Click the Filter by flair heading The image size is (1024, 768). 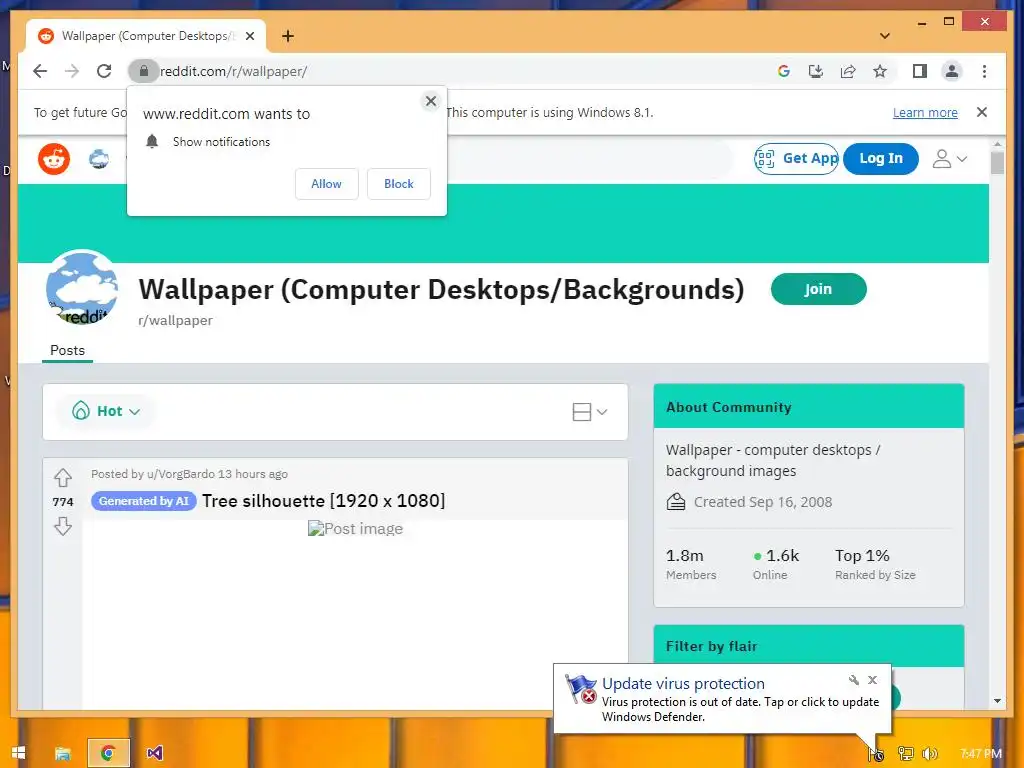coord(711,647)
